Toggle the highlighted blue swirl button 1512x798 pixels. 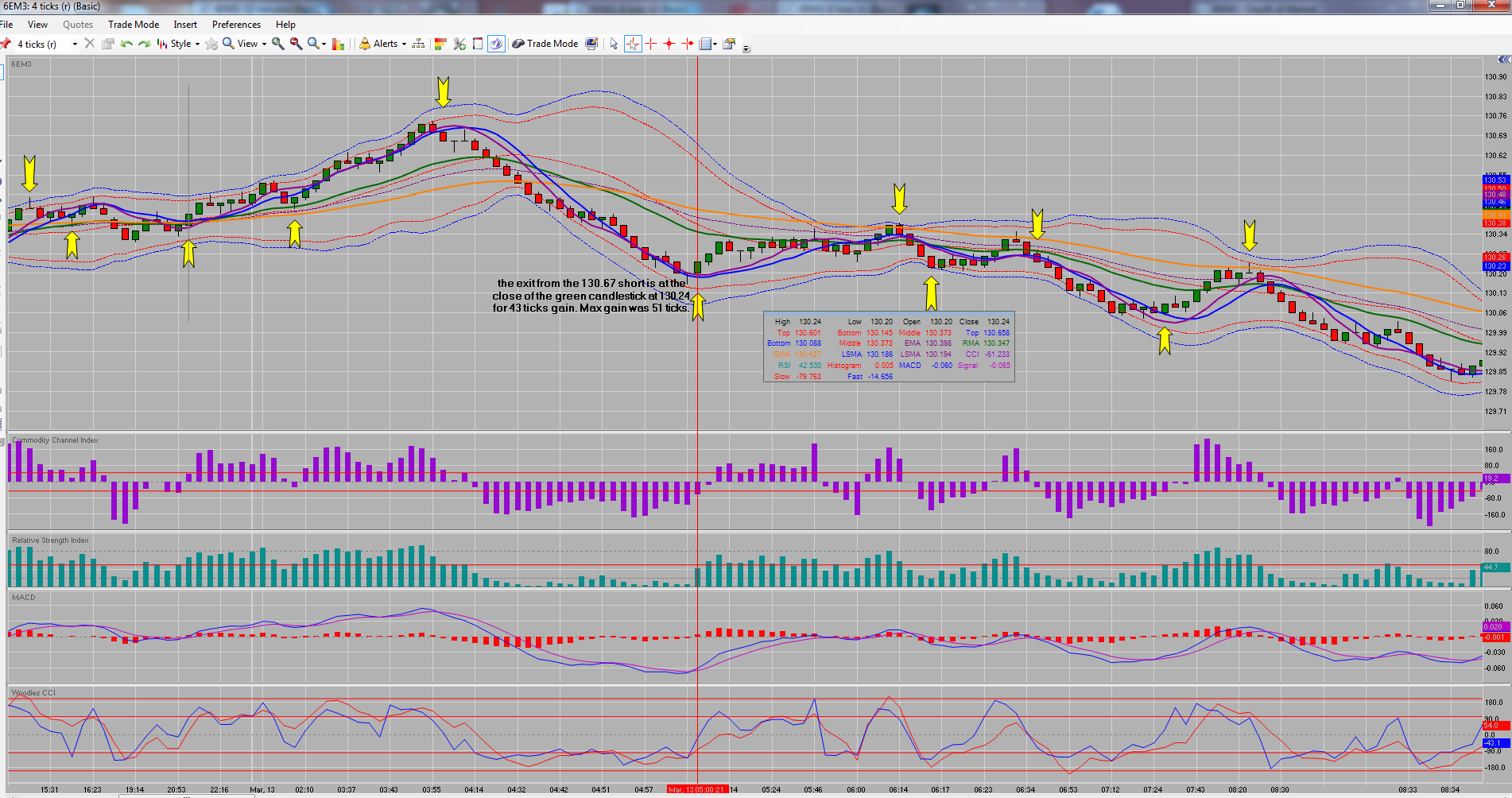click(496, 44)
